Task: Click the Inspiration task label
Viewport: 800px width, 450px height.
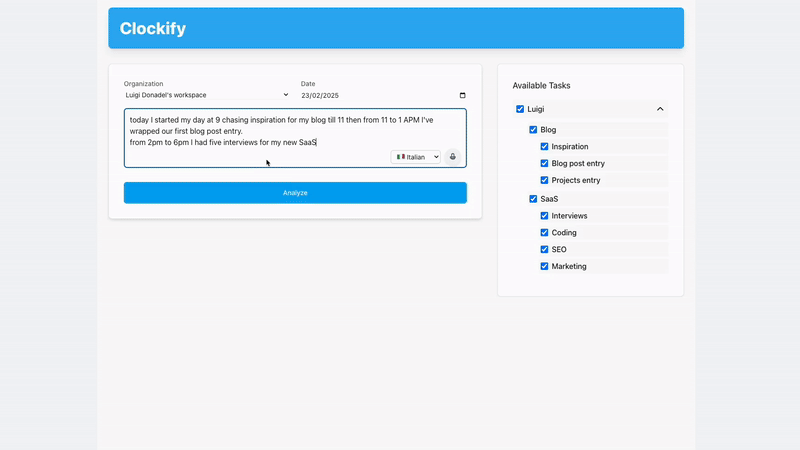Action: 570,146
